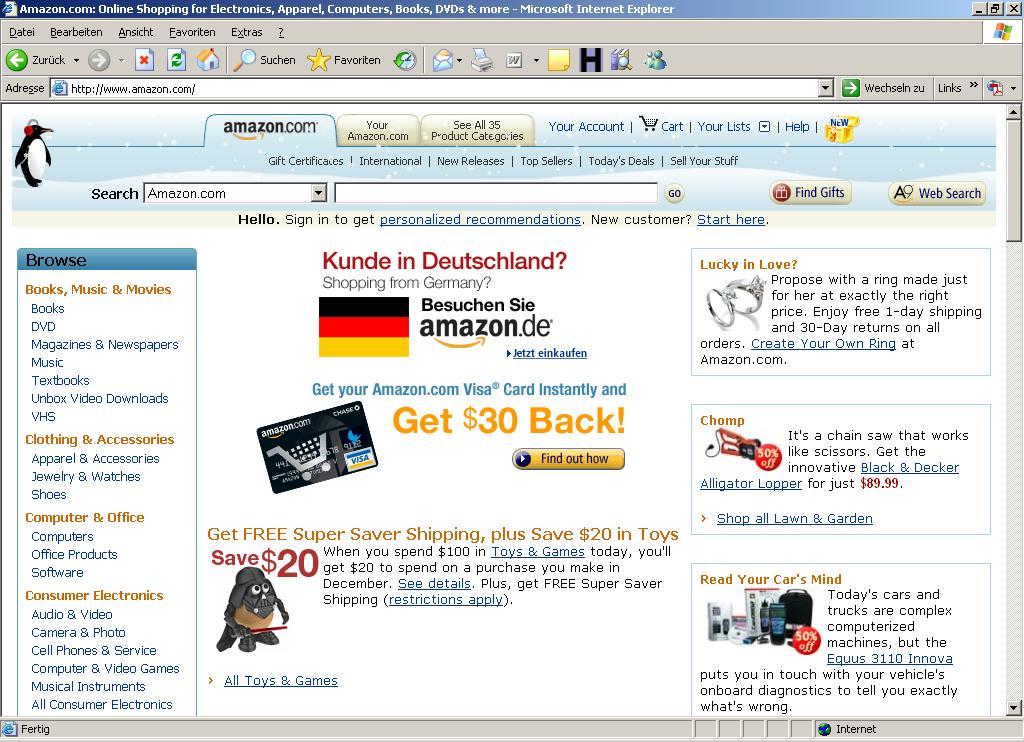Expand Your Lists dropdown arrow
The width and height of the screenshot is (1024, 742).
(765, 127)
